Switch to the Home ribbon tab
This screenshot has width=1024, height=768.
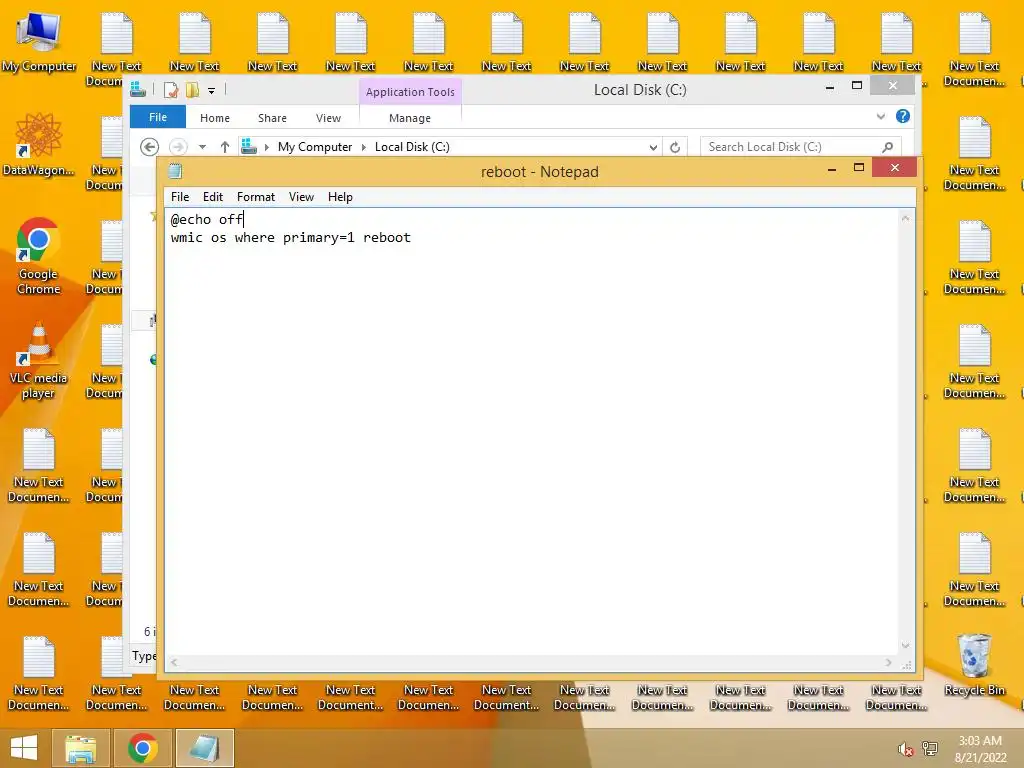[x=215, y=118]
